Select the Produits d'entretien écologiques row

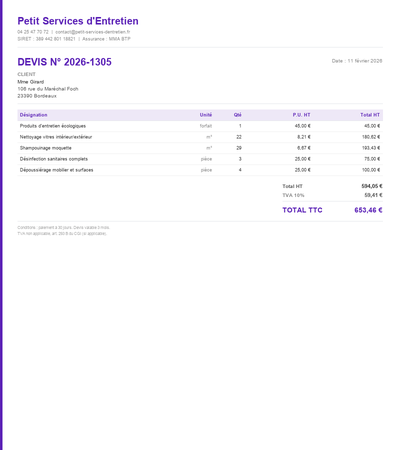200,126
